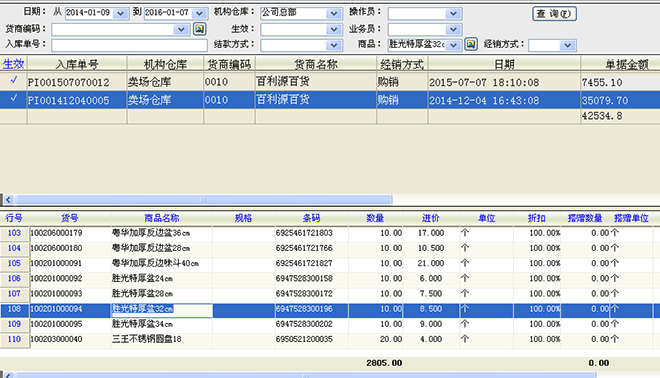Focus the 入库单号 input field
Image resolution: width=660 pixels, height=378 pixels.
point(129,45)
